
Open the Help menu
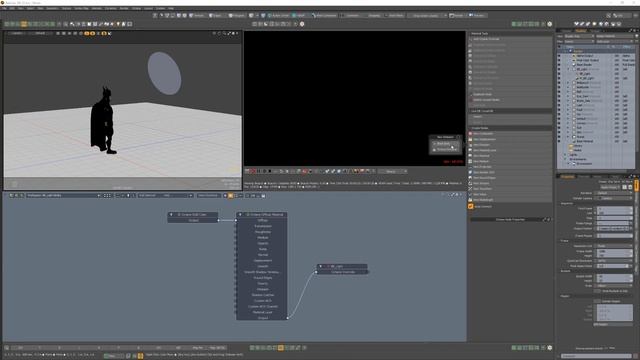[x=171, y=8]
